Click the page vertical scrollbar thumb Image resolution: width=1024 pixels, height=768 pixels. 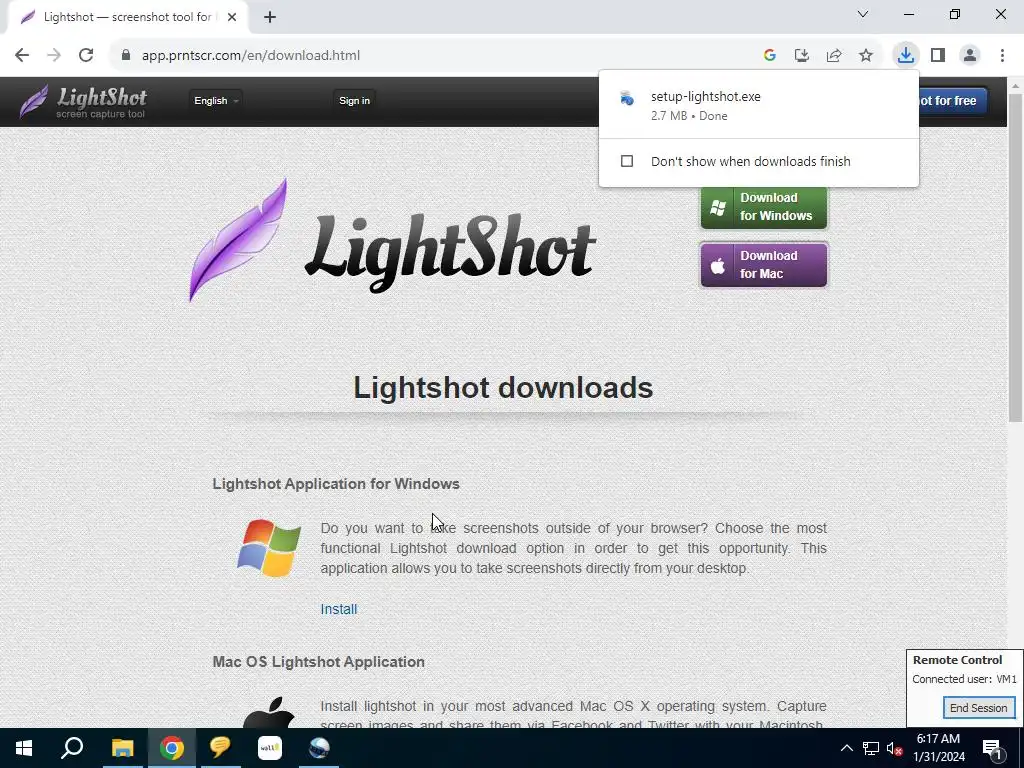click(1015, 258)
